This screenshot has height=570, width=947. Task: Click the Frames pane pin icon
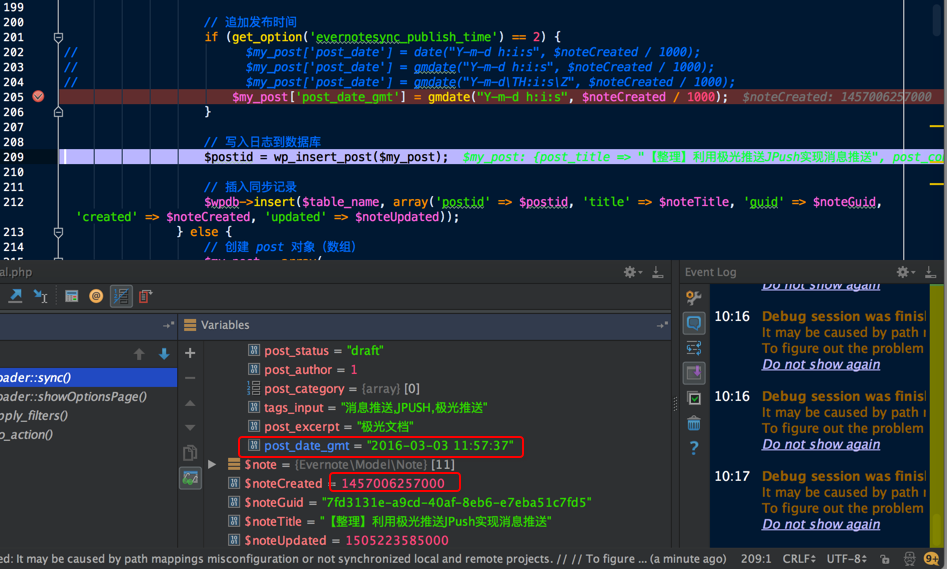(168, 325)
